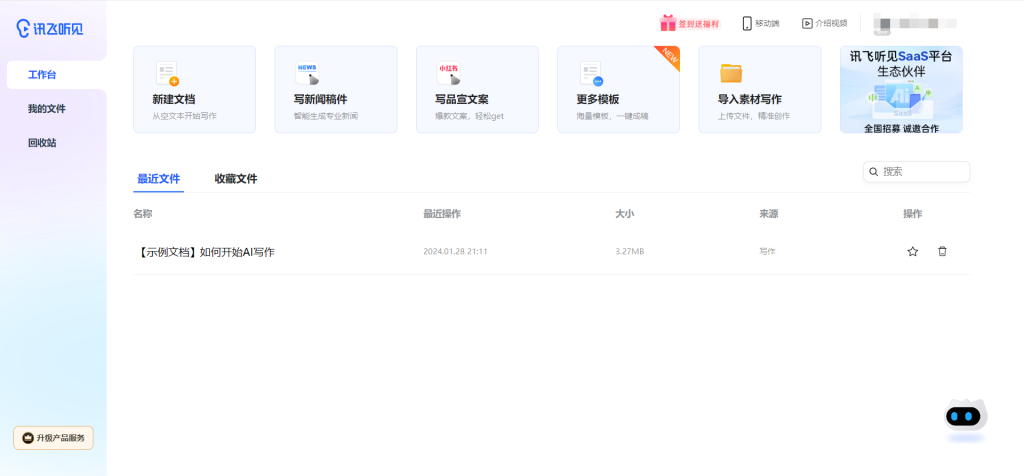Open 【示例文档】如何开始AI写作 file
1024x476 pixels.
(x=205, y=252)
